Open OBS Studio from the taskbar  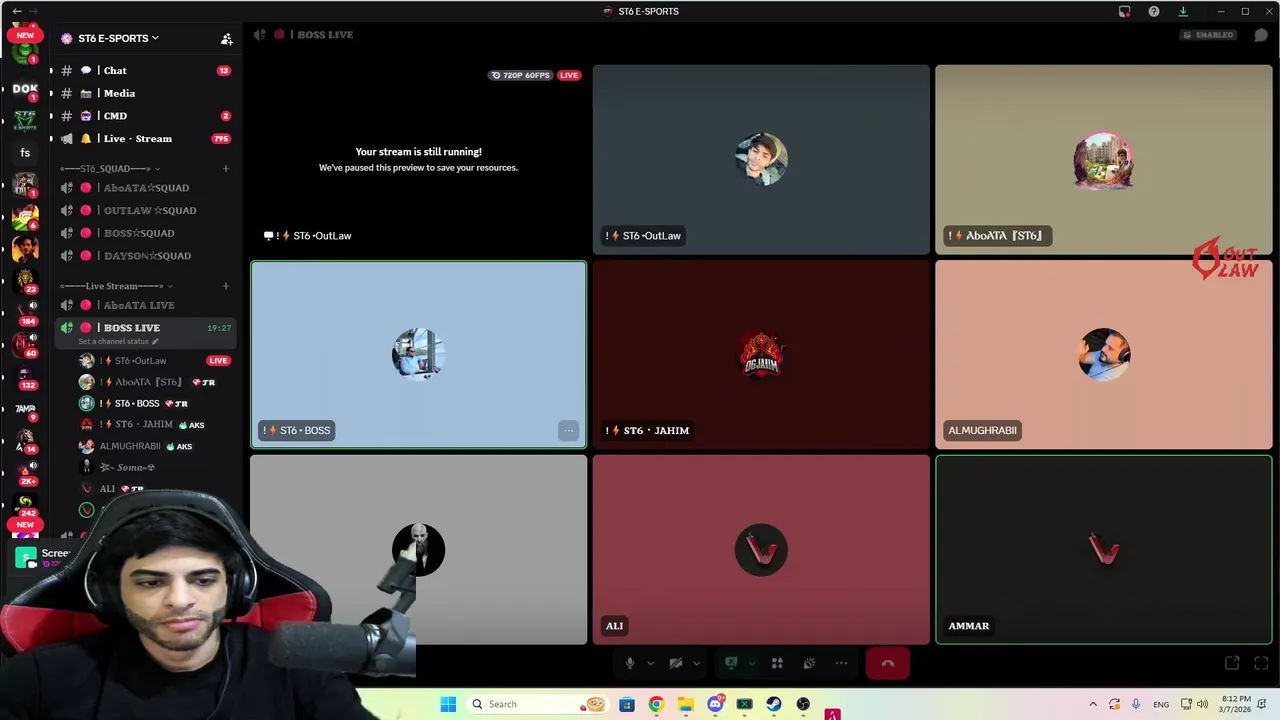click(x=803, y=704)
